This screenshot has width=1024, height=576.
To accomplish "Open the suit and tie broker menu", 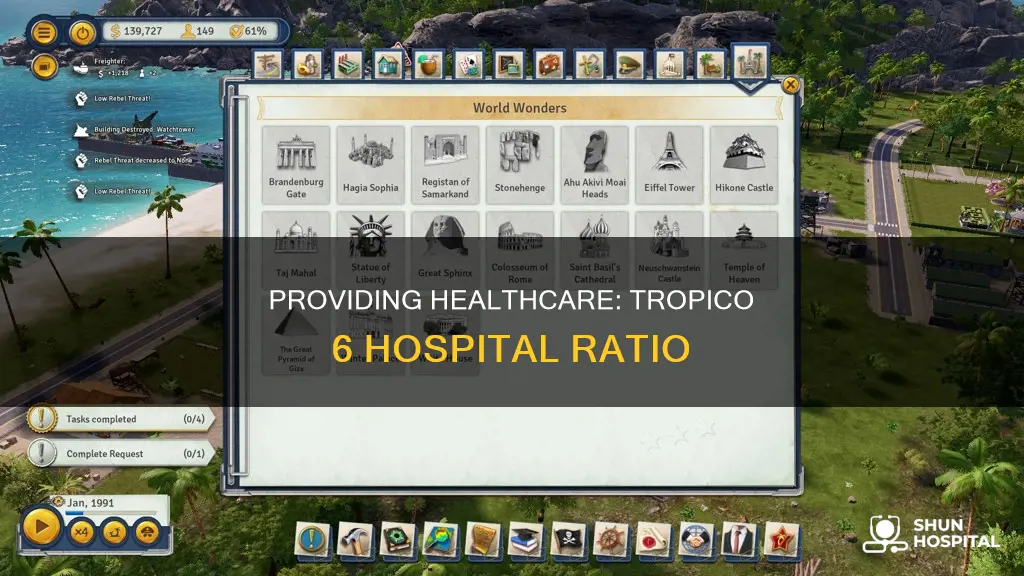I will point(739,540).
